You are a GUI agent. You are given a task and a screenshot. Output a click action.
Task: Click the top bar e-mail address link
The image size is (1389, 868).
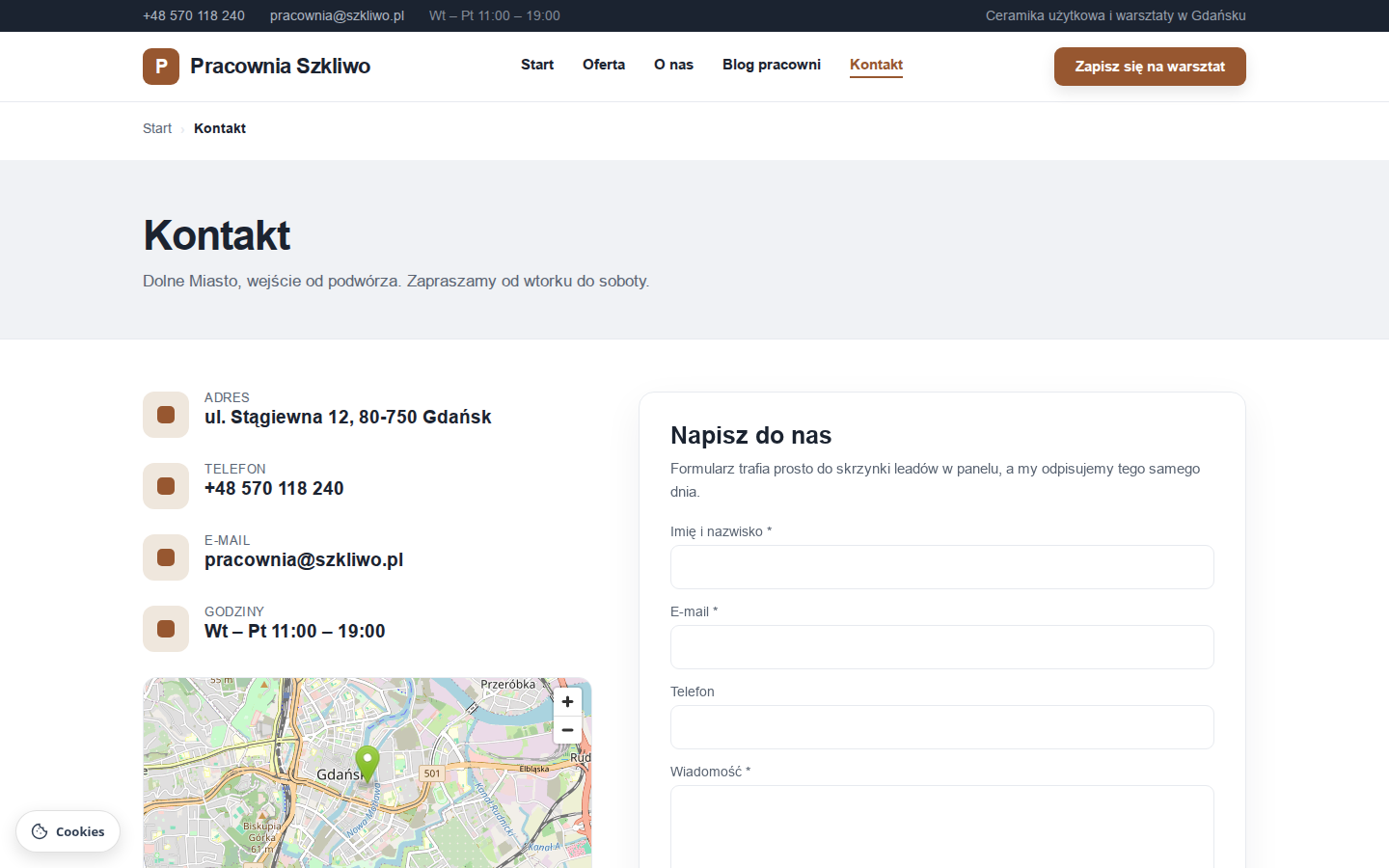click(x=337, y=15)
